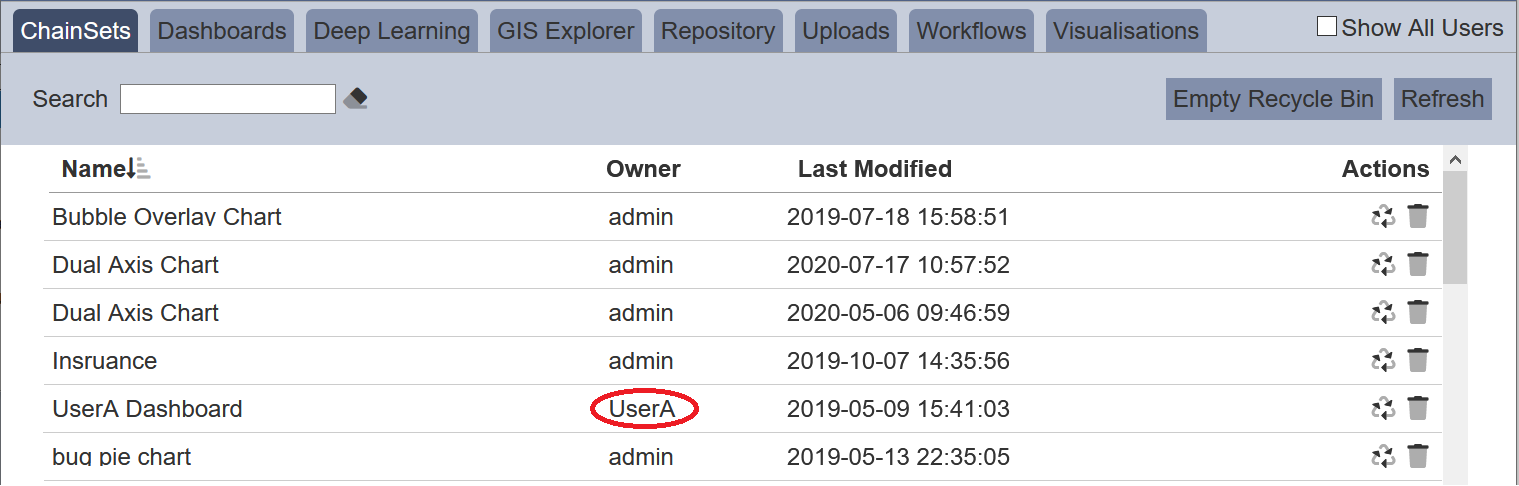Image resolution: width=1519 pixels, height=486 pixels.
Task: Delete Bubble Overlay Chart with trash icon
Action: pyautogui.click(x=1418, y=216)
